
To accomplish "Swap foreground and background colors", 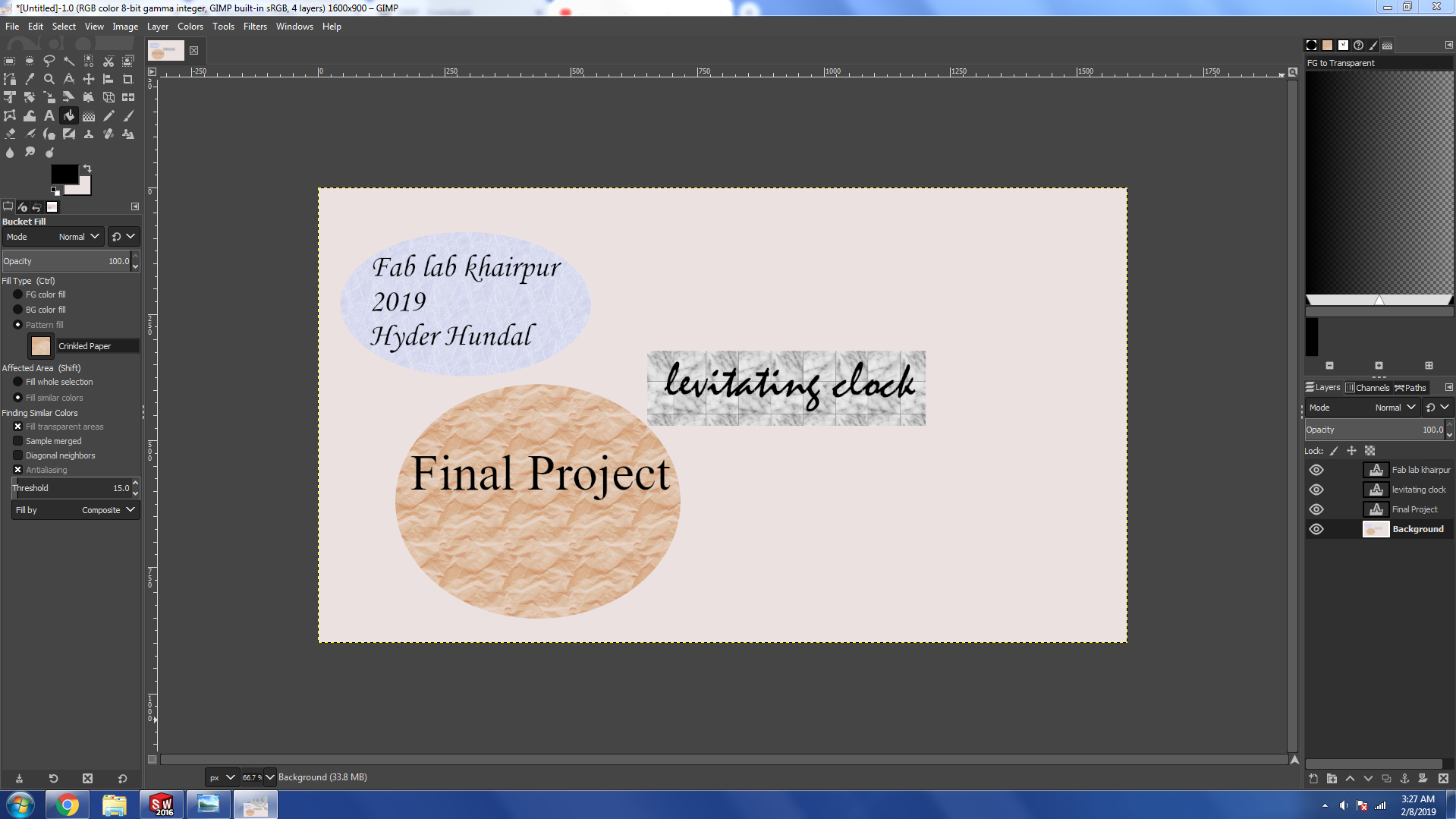I will [x=87, y=168].
